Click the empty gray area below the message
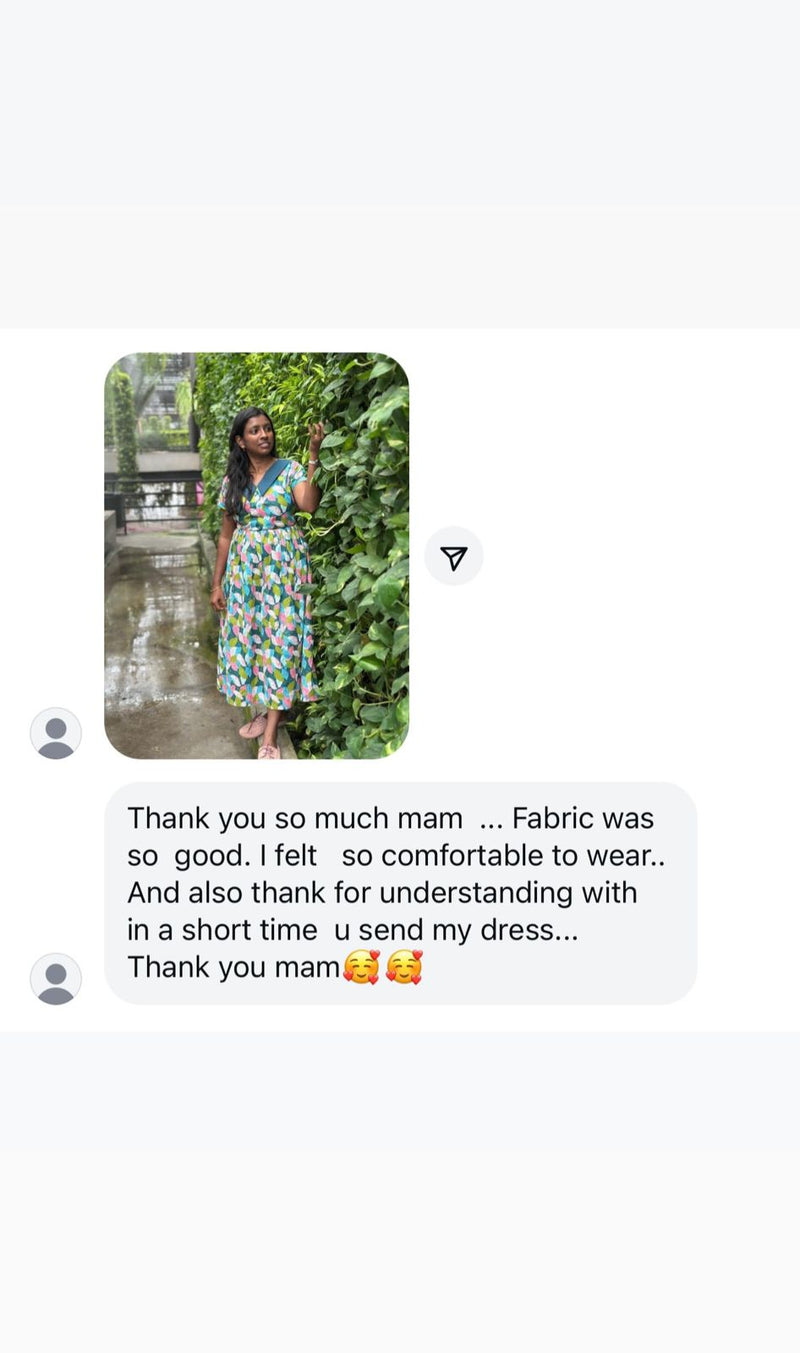Image resolution: width=800 pixels, height=1353 pixels. [x=400, y=1180]
